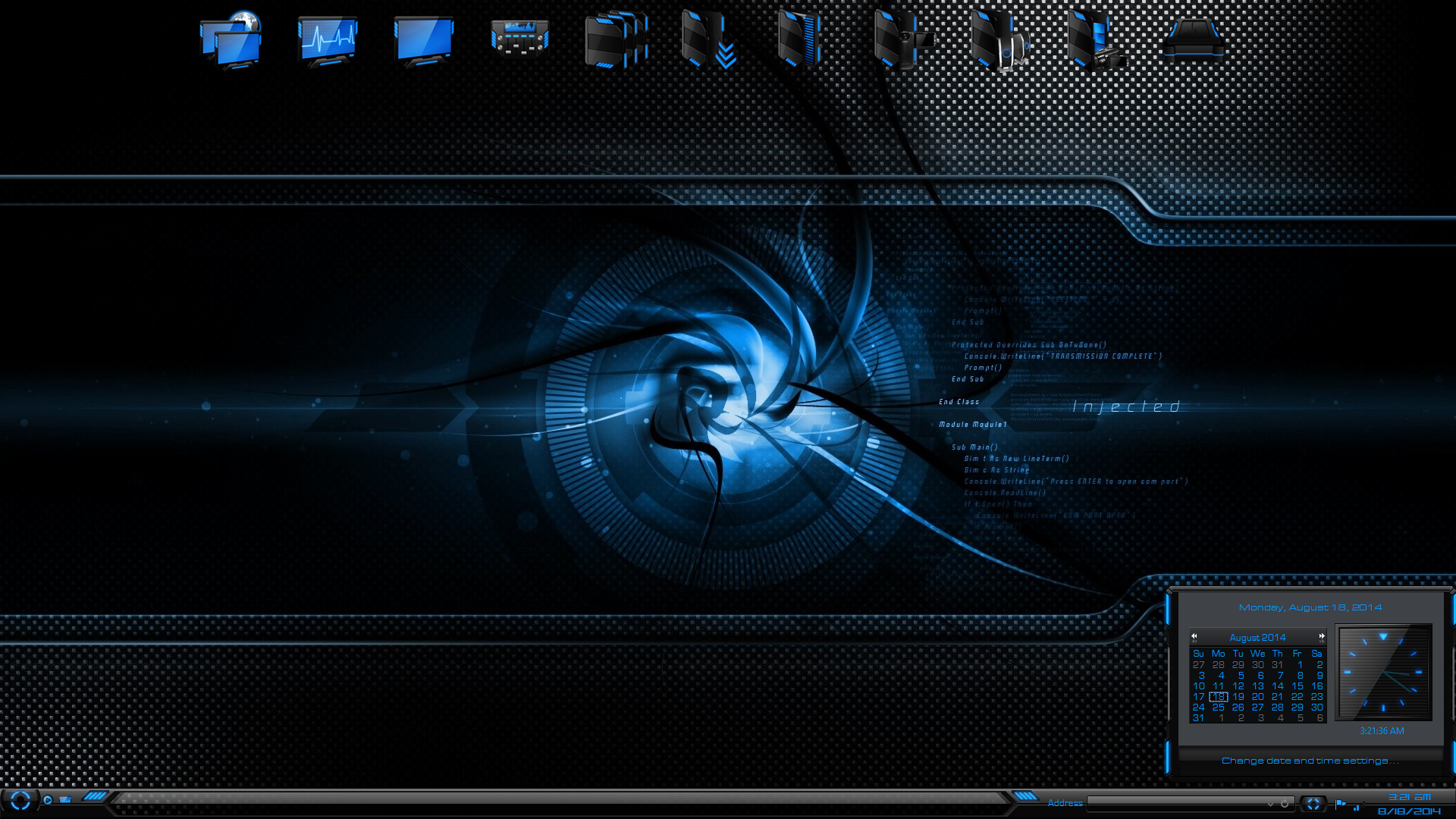Open the audio equalizer dock icon
The height and width of the screenshot is (819, 1456).
tap(519, 38)
